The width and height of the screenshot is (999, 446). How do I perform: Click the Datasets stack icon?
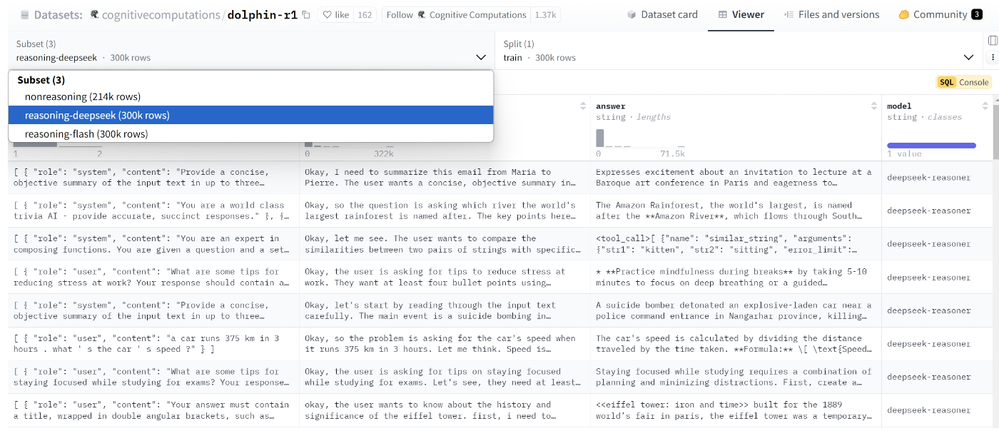coord(24,15)
